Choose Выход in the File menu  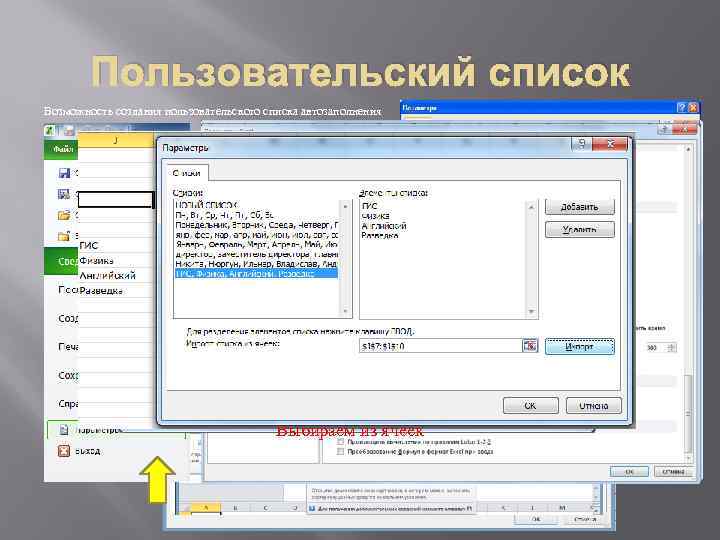point(87,451)
